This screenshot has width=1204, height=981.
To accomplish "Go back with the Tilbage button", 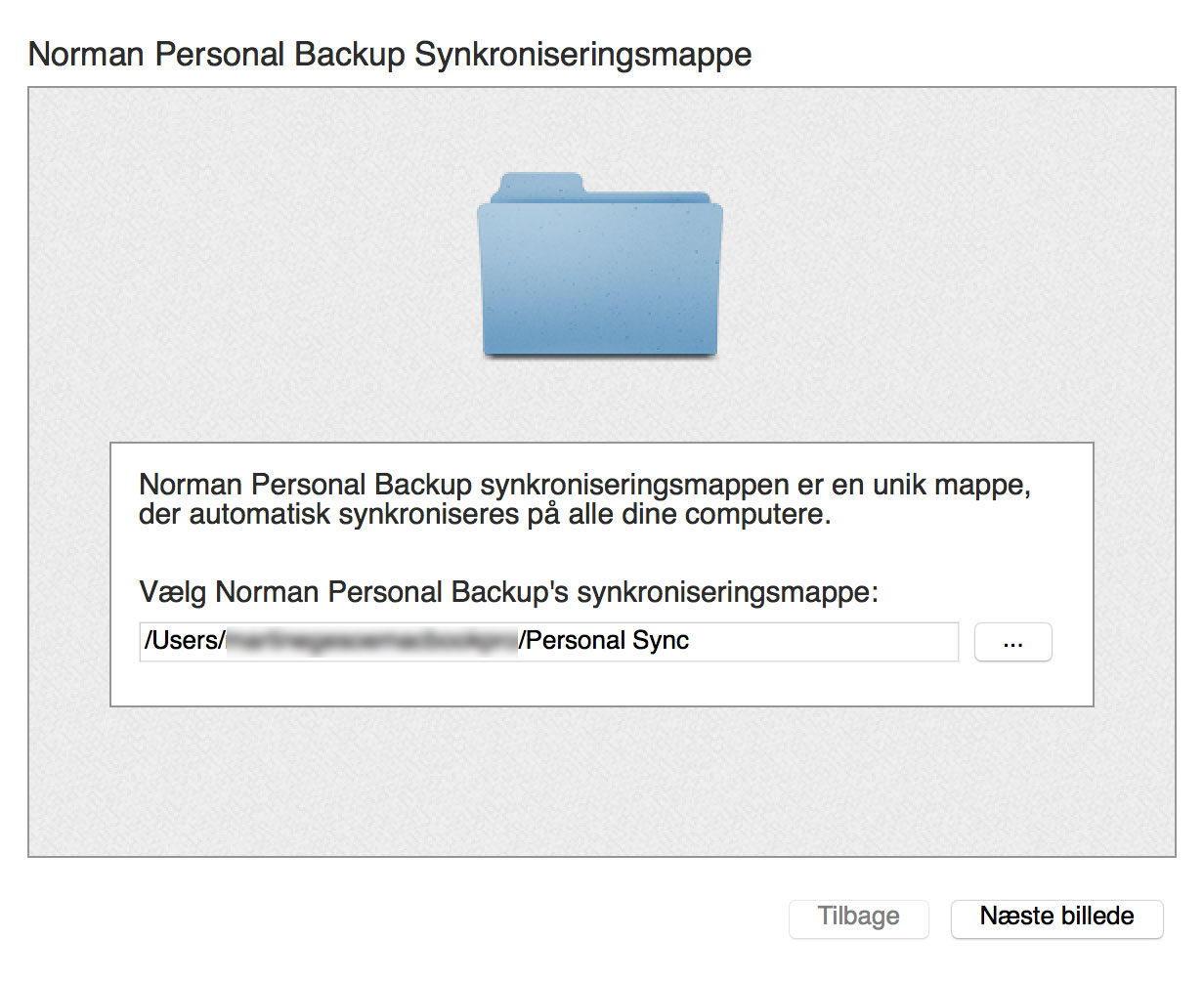I will (x=859, y=917).
